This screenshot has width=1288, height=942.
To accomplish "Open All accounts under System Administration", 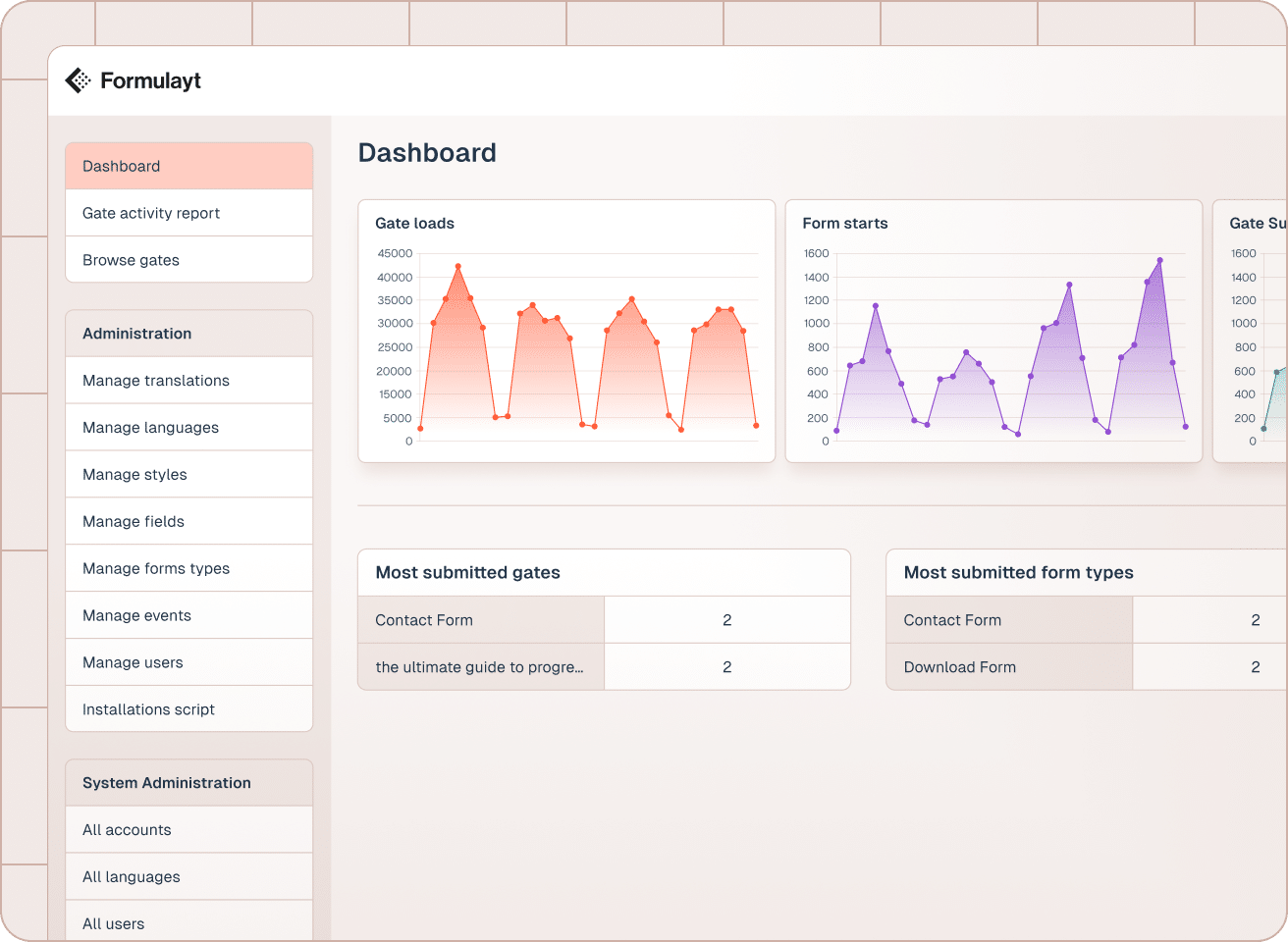I will click(x=189, y=830).
